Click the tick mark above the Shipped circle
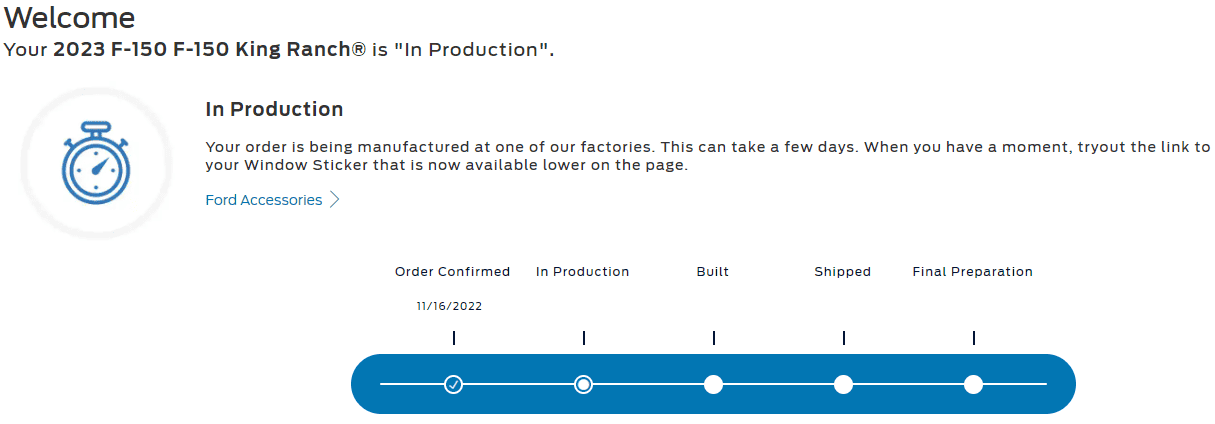This screenshot has width=1215, height=424. (x=844, y=338)
